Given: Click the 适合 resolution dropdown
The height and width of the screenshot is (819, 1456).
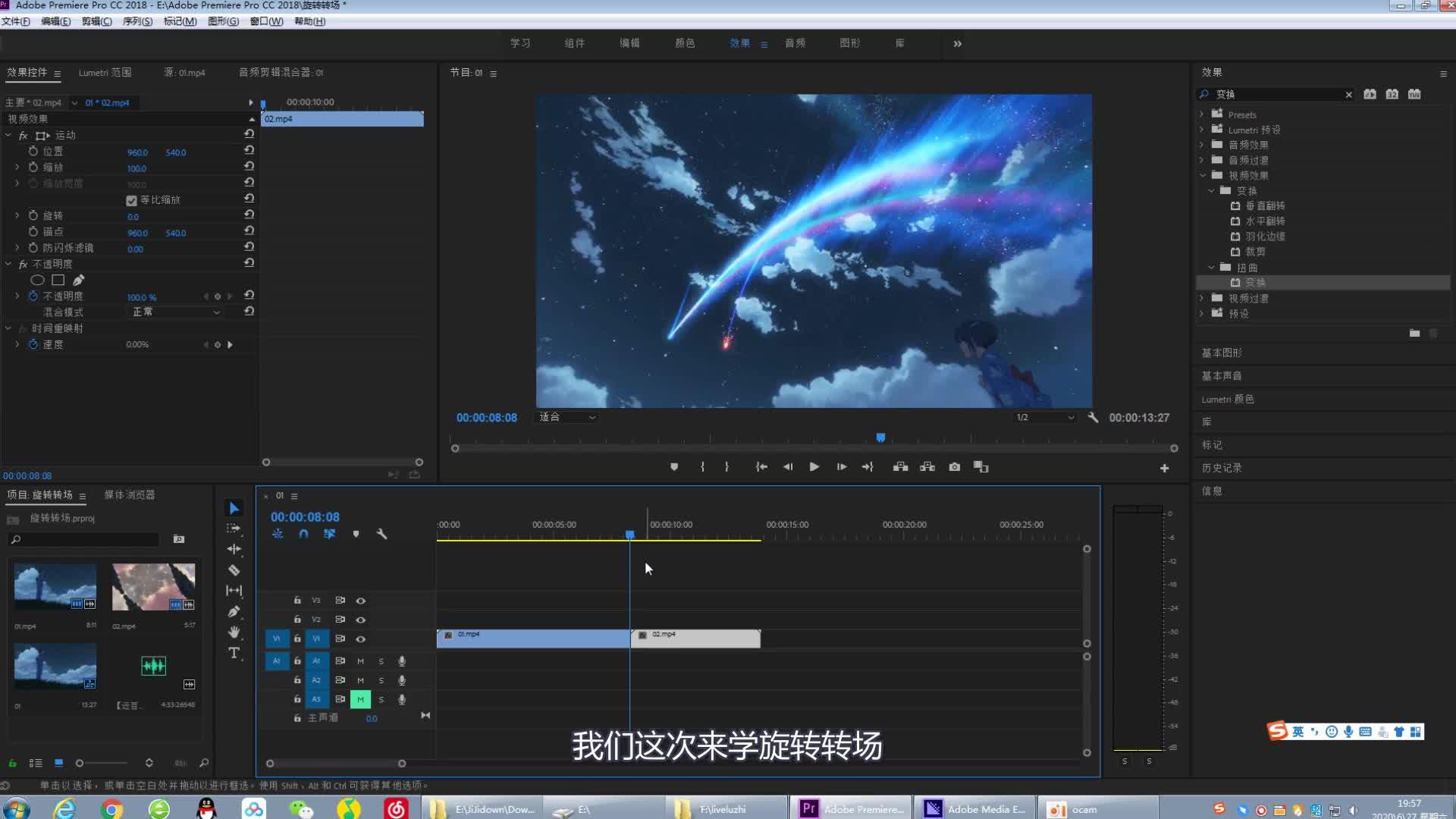Looking at the screenshot, I should point(566,417).
